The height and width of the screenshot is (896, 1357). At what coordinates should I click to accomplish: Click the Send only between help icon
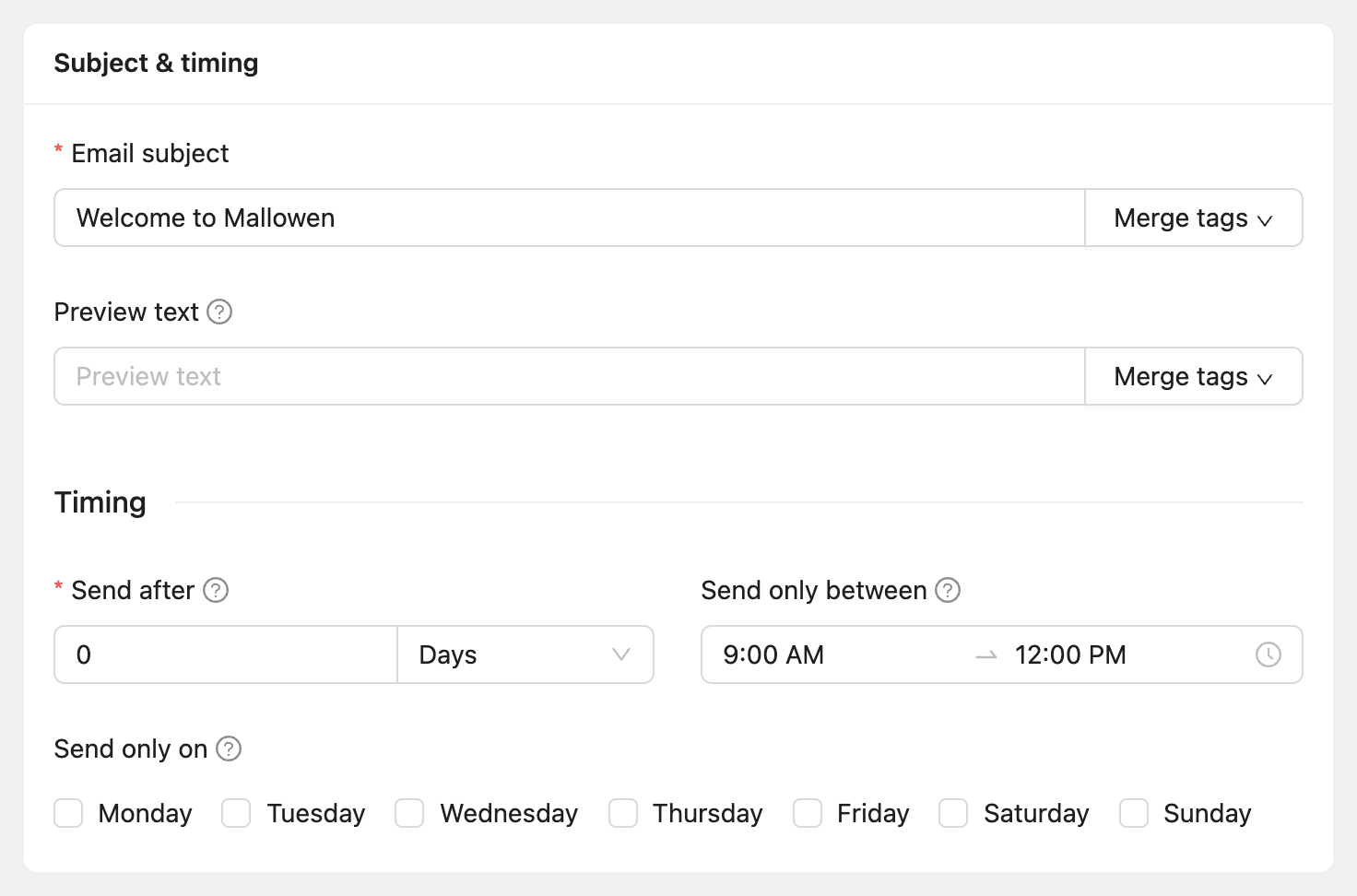(948, 590)
